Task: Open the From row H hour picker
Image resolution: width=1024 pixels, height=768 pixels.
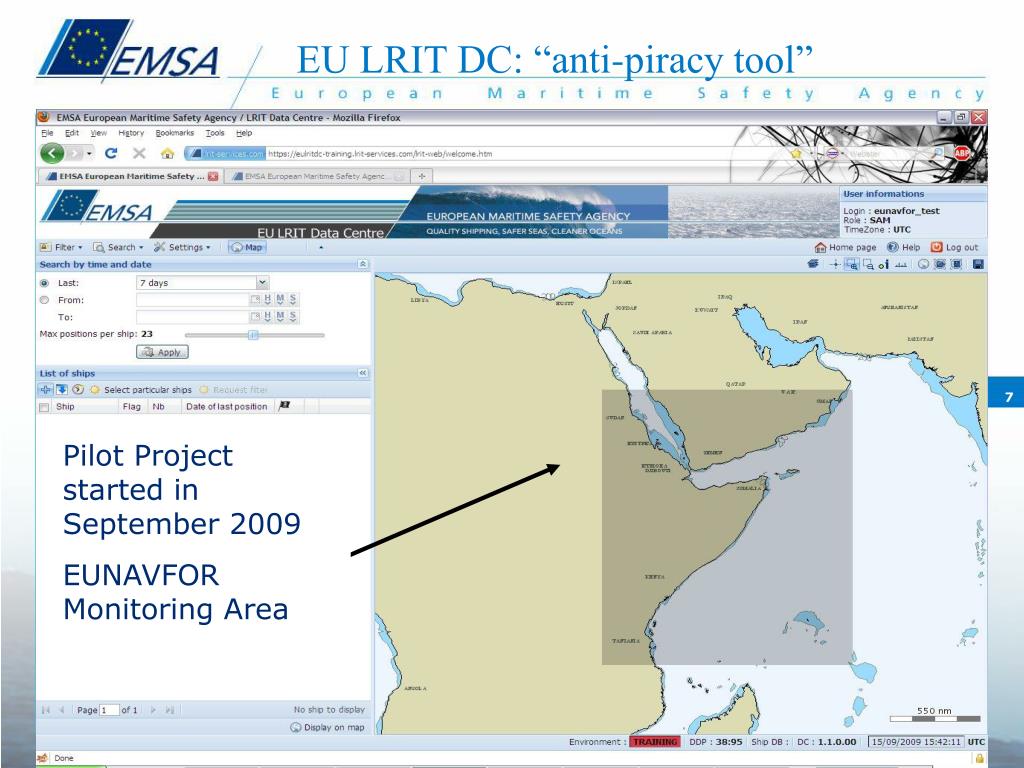Action: [268, 299]
